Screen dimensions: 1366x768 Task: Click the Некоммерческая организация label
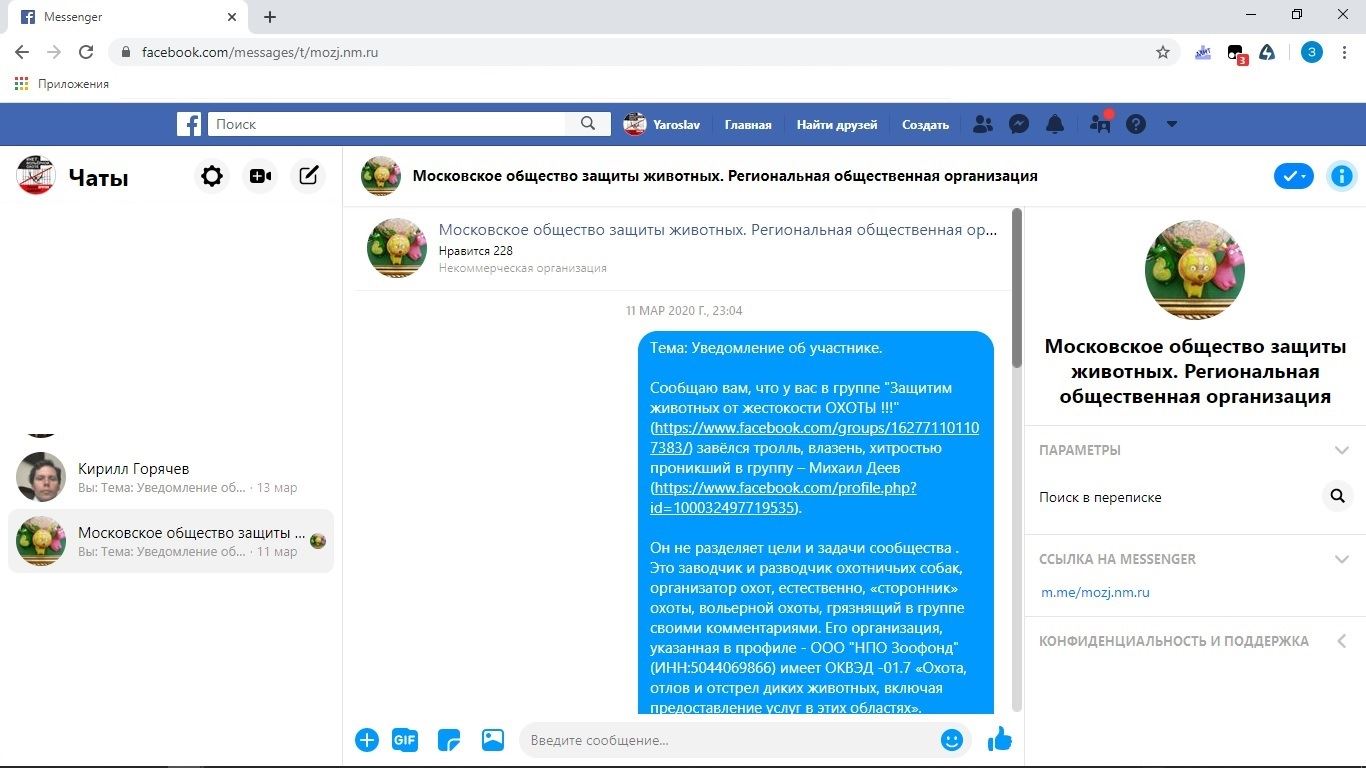[523, 268]
